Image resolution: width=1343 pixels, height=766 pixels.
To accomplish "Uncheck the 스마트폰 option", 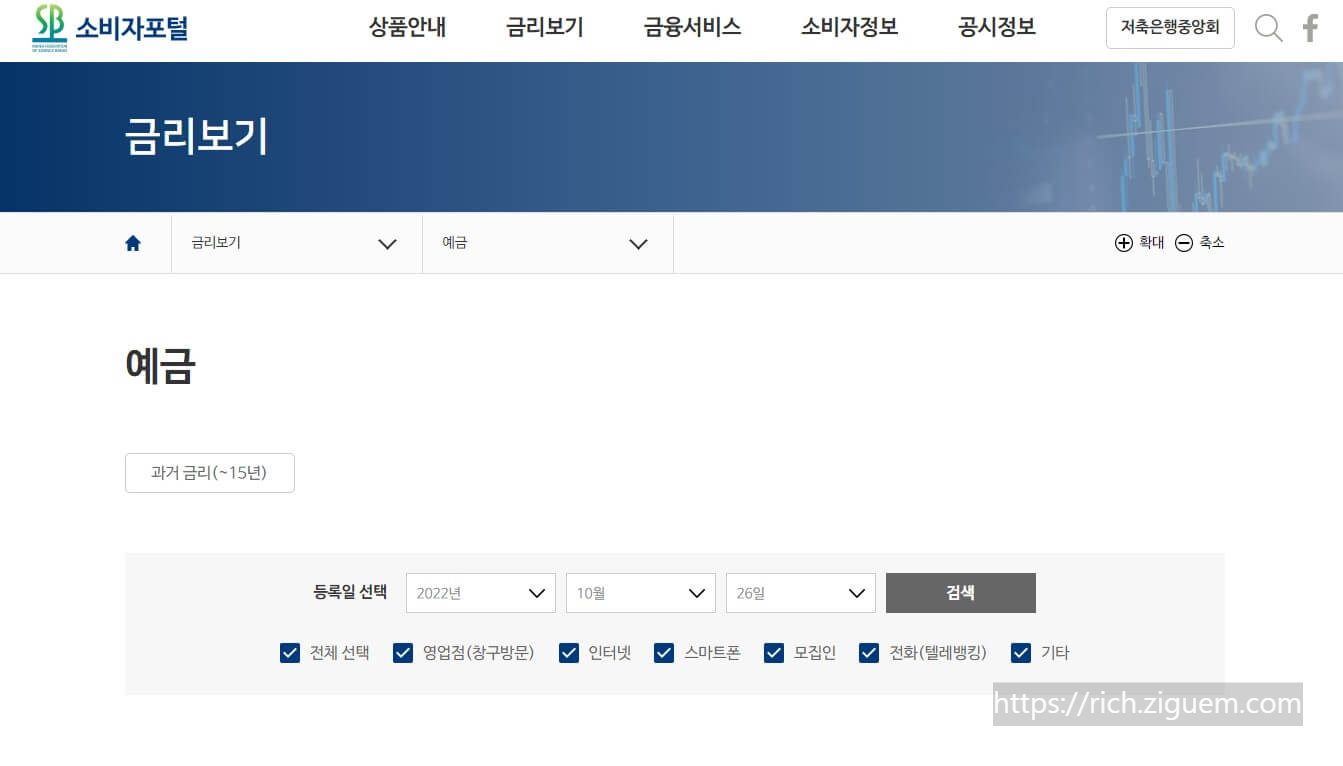I will (x=663, y=652).
